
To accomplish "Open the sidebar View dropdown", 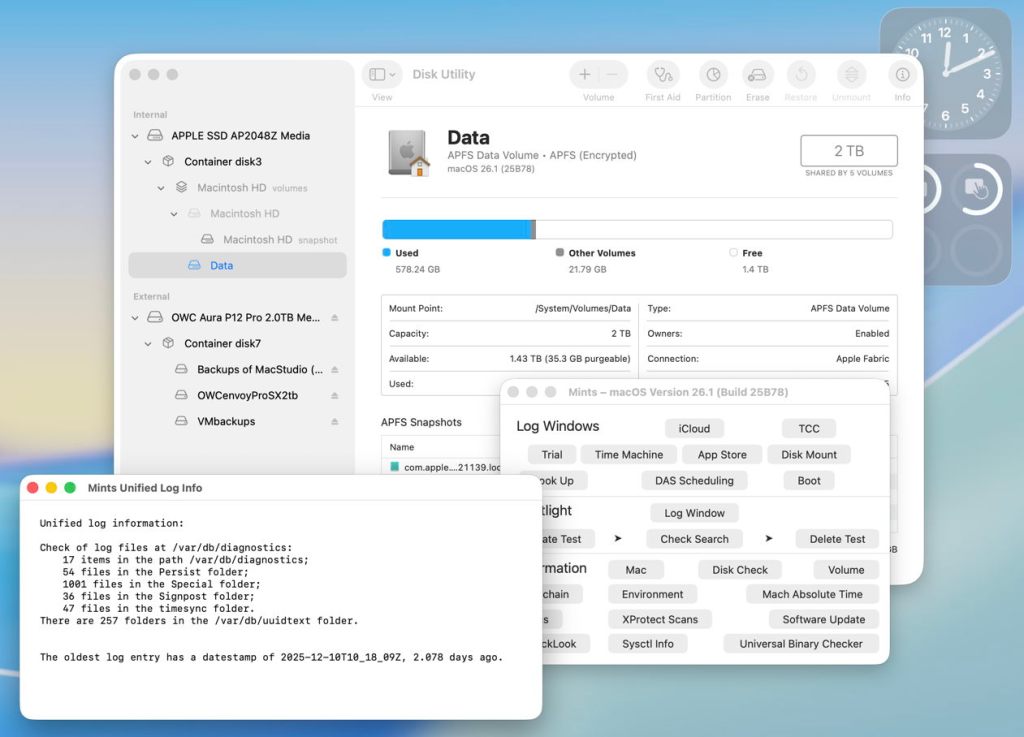I will point(381,75).
